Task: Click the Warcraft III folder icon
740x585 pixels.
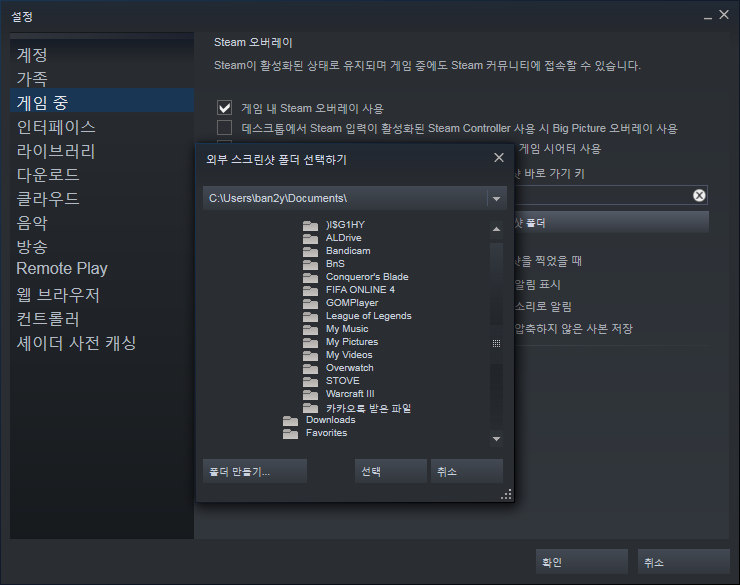Action: [310, 394]
